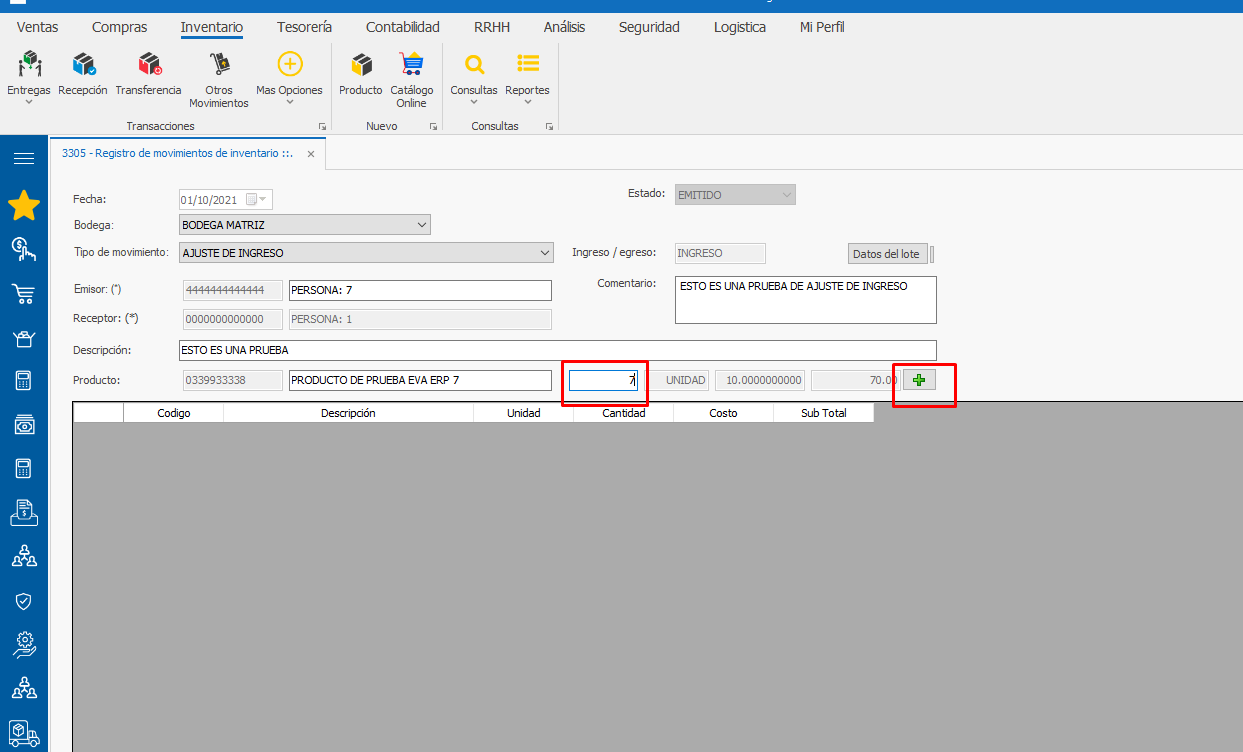Click the Producto icon under Nuevo
Viewport: 1243px width, 752px height.
(360, 66)
